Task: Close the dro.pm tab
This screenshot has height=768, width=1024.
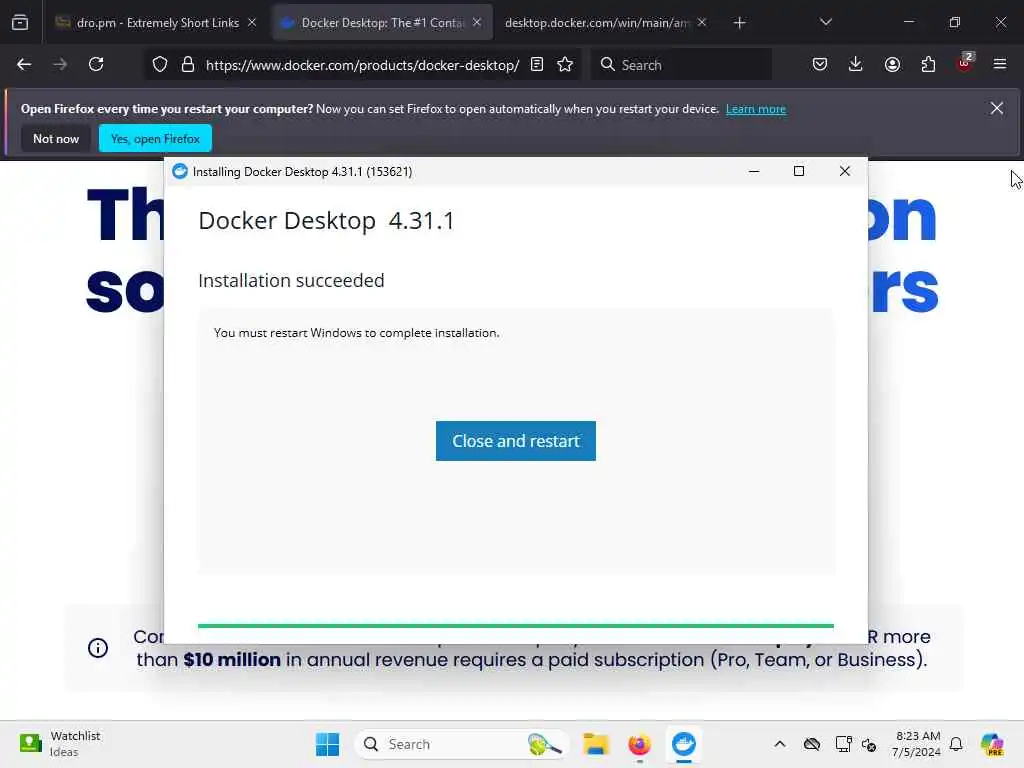Action: (252, 23)
